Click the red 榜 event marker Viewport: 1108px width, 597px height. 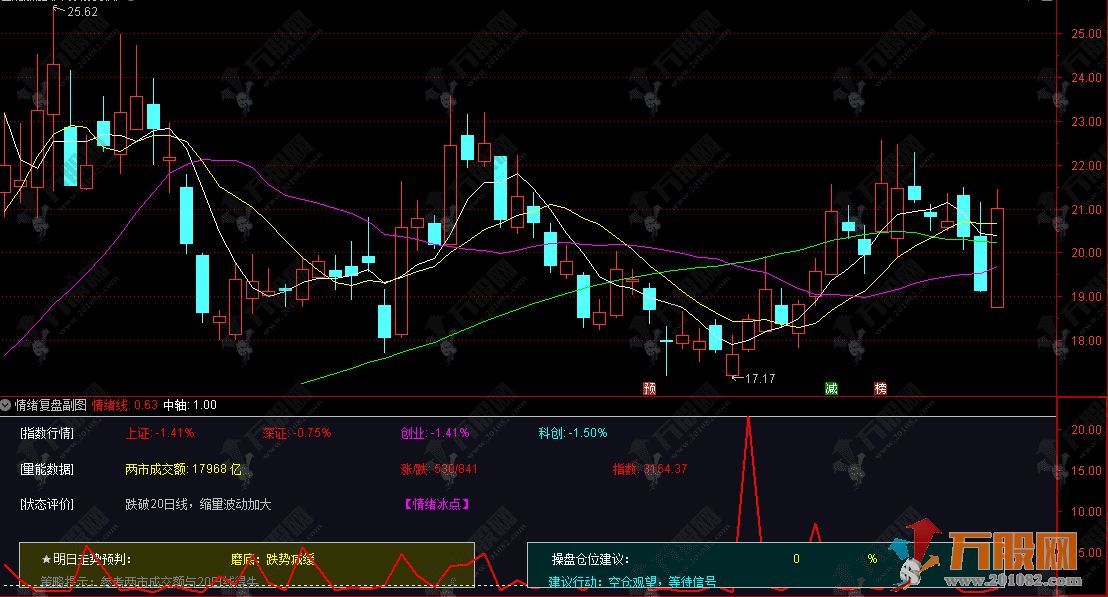coord(880,388)
